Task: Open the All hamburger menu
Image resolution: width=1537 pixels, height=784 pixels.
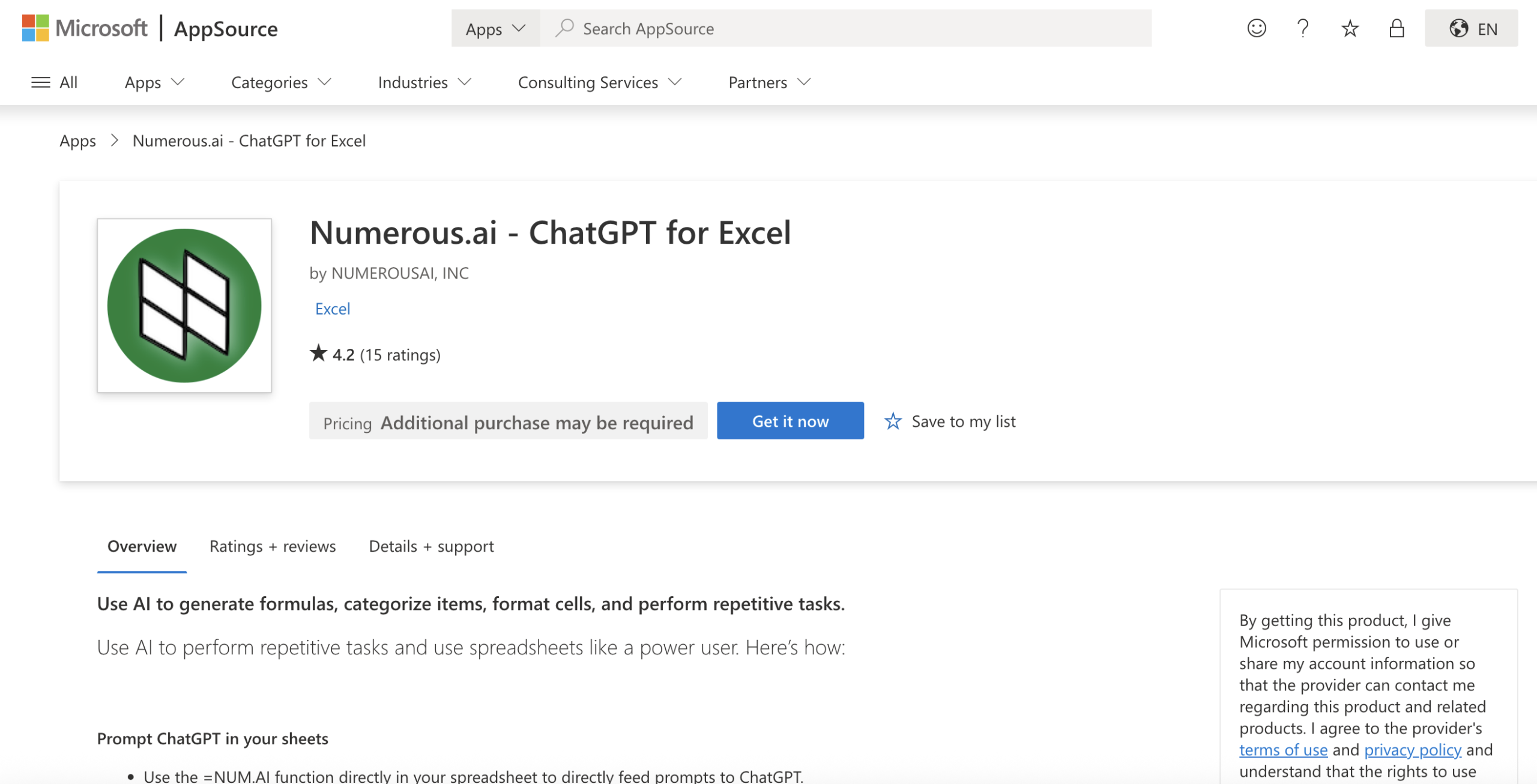Action: [x=54, y=82]
